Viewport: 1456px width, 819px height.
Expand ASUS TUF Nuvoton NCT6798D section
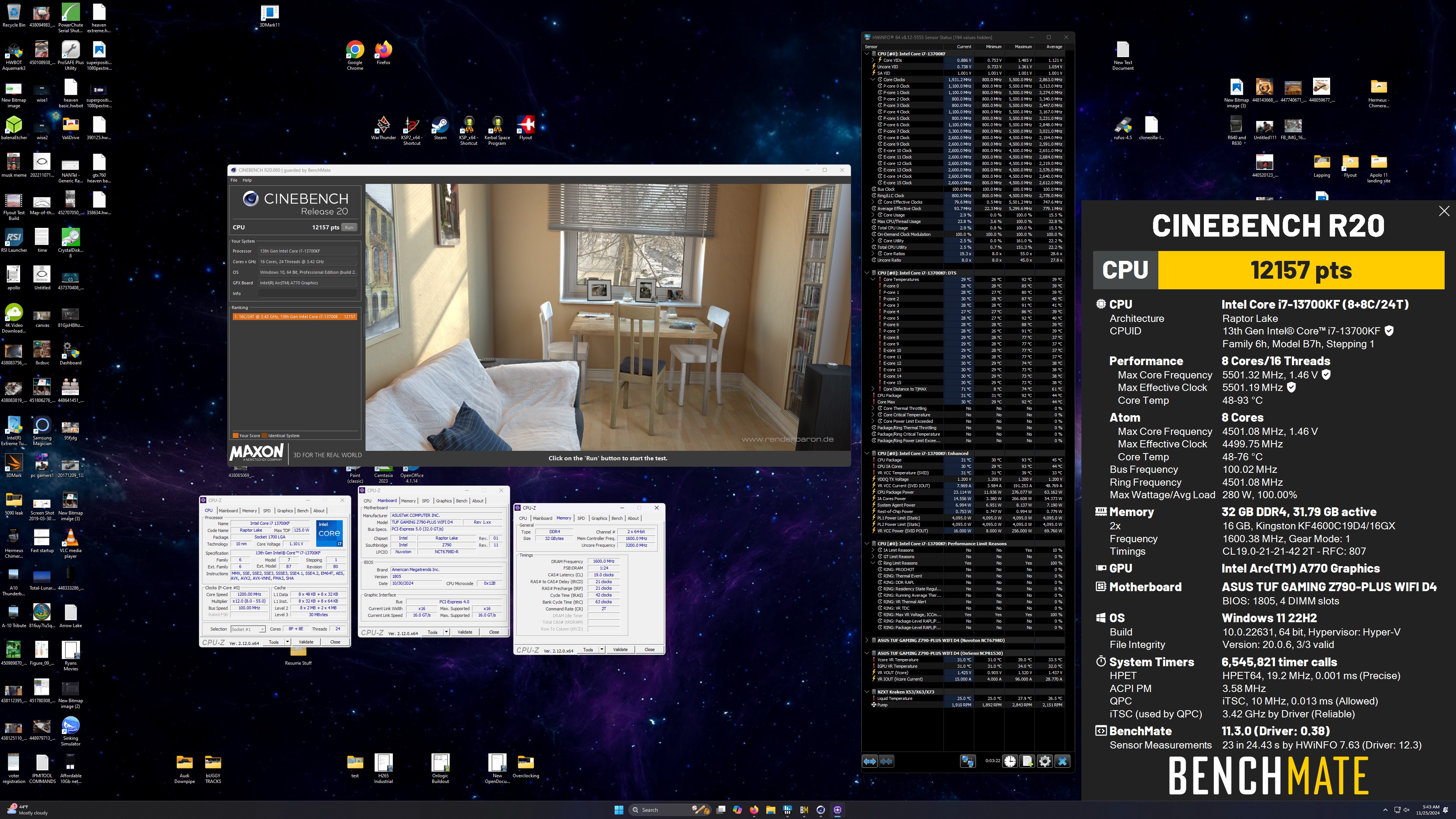[867, 640]
